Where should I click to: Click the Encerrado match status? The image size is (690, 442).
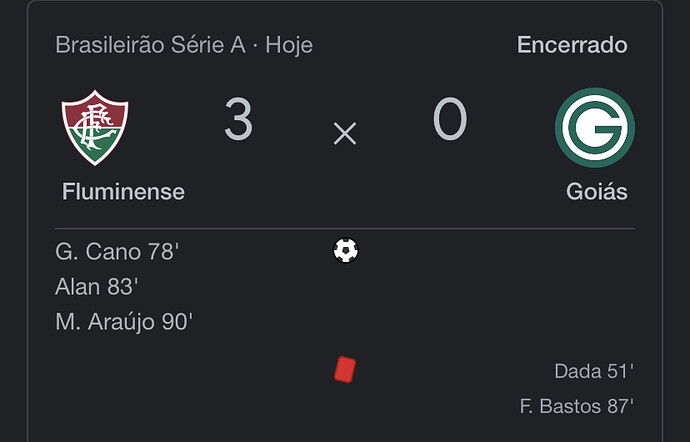[572, 45]
